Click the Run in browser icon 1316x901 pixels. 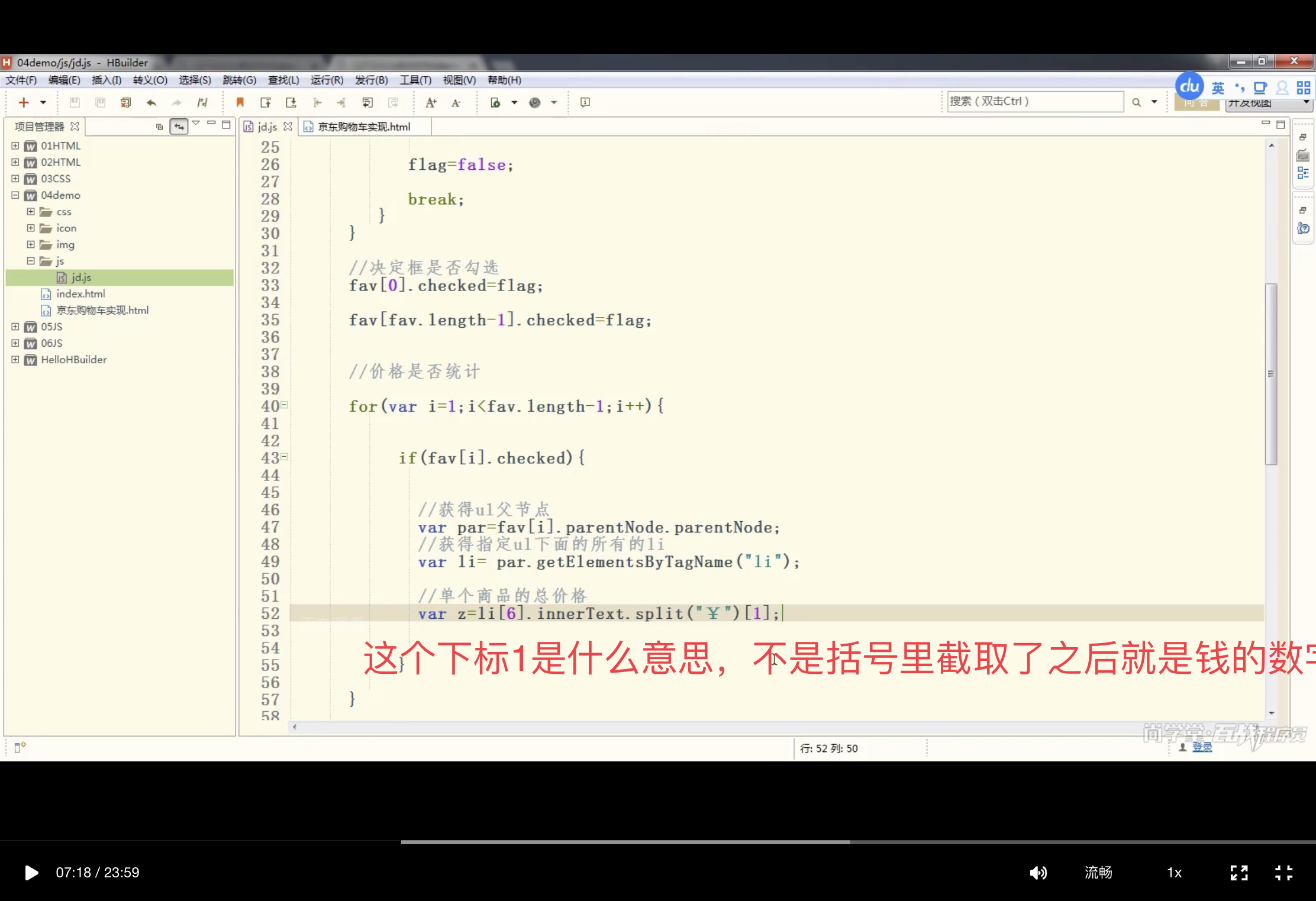pyautogui.click(x=495, y=102)
